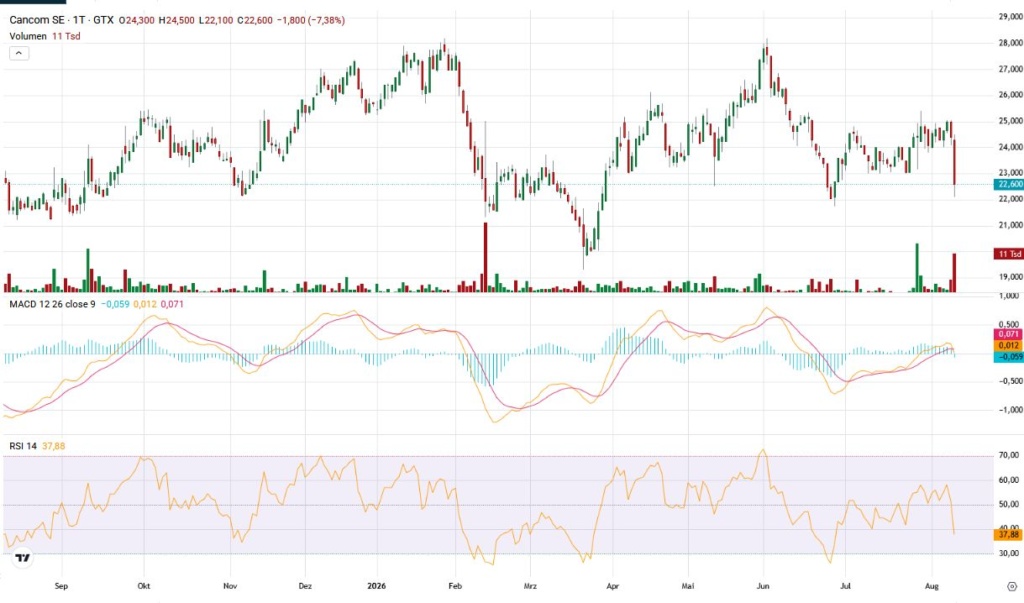Image resolution: width=1024 pixels, height=603 pixels.
Task: Click the 26,000 price scale label
Action: point(1010,95)
